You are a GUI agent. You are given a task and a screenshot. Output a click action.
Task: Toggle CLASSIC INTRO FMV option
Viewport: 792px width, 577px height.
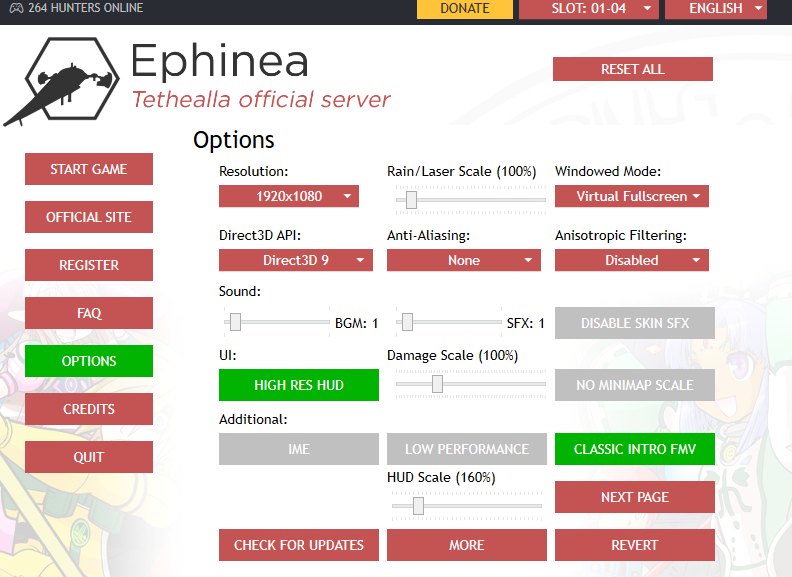634,449
